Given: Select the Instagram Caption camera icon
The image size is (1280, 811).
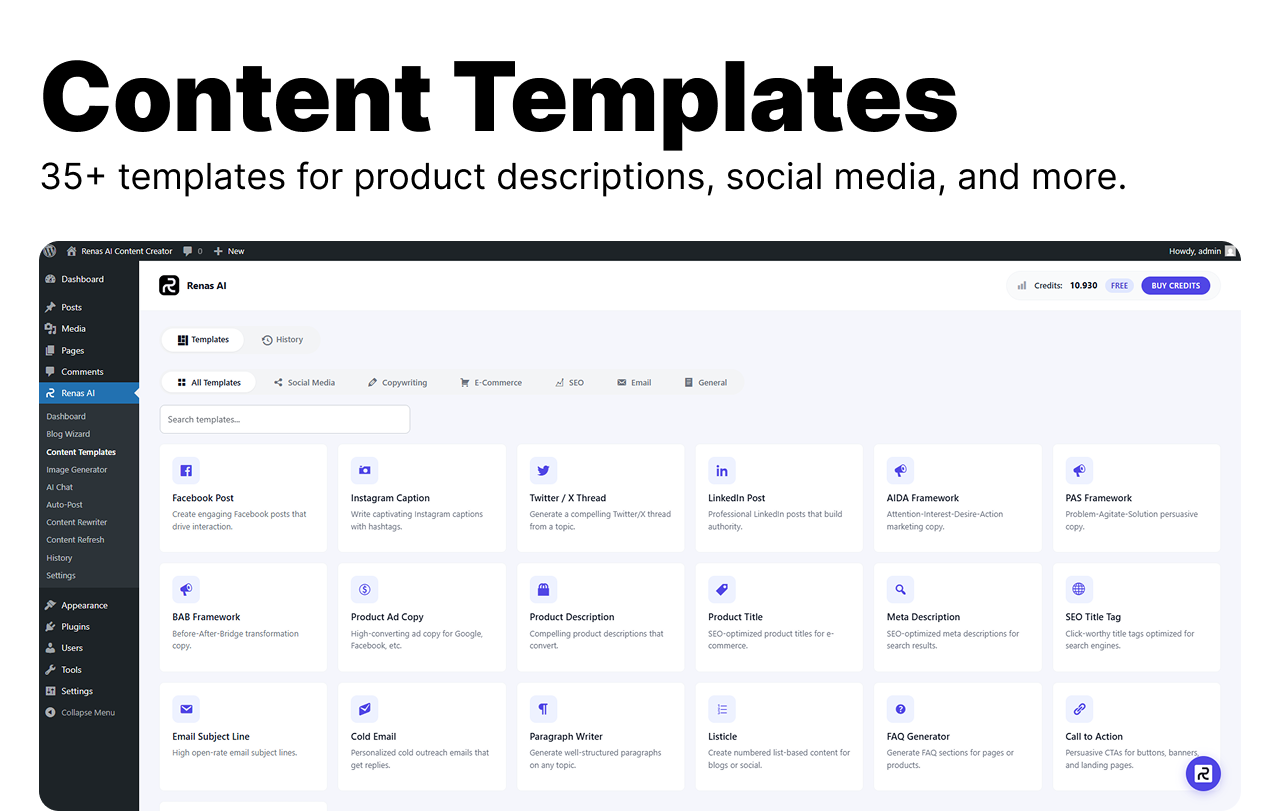Looking at the screenshot, I should point(364,470).
